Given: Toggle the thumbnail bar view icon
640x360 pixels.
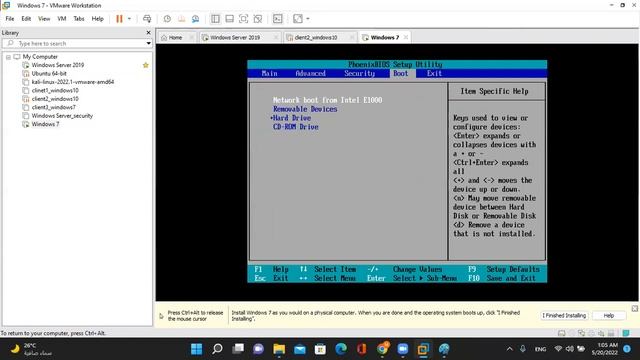Looking at the screenshot, I should tap(229, 19).
